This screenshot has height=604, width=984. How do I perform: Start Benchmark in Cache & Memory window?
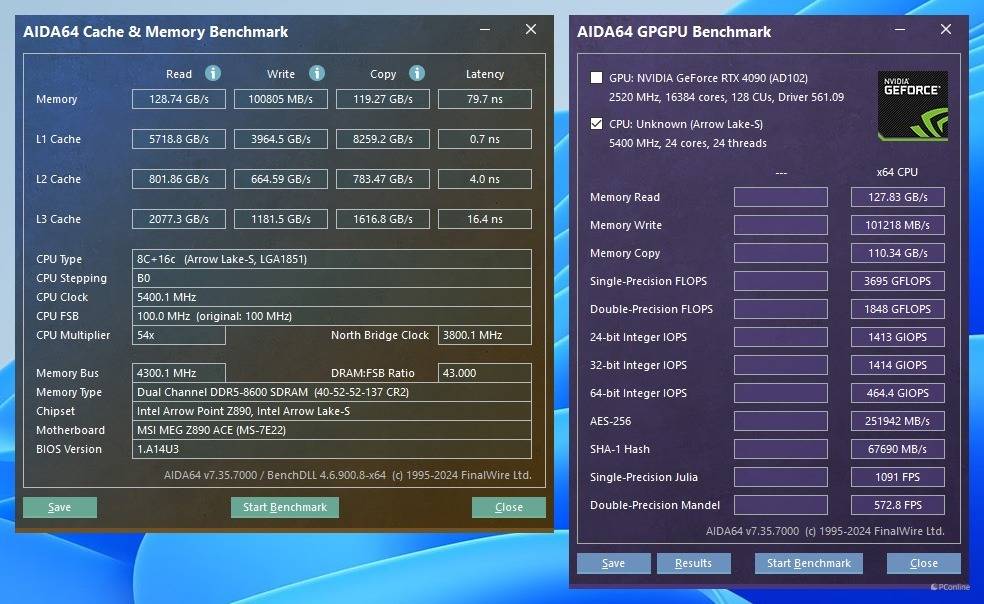coord(285,507)
